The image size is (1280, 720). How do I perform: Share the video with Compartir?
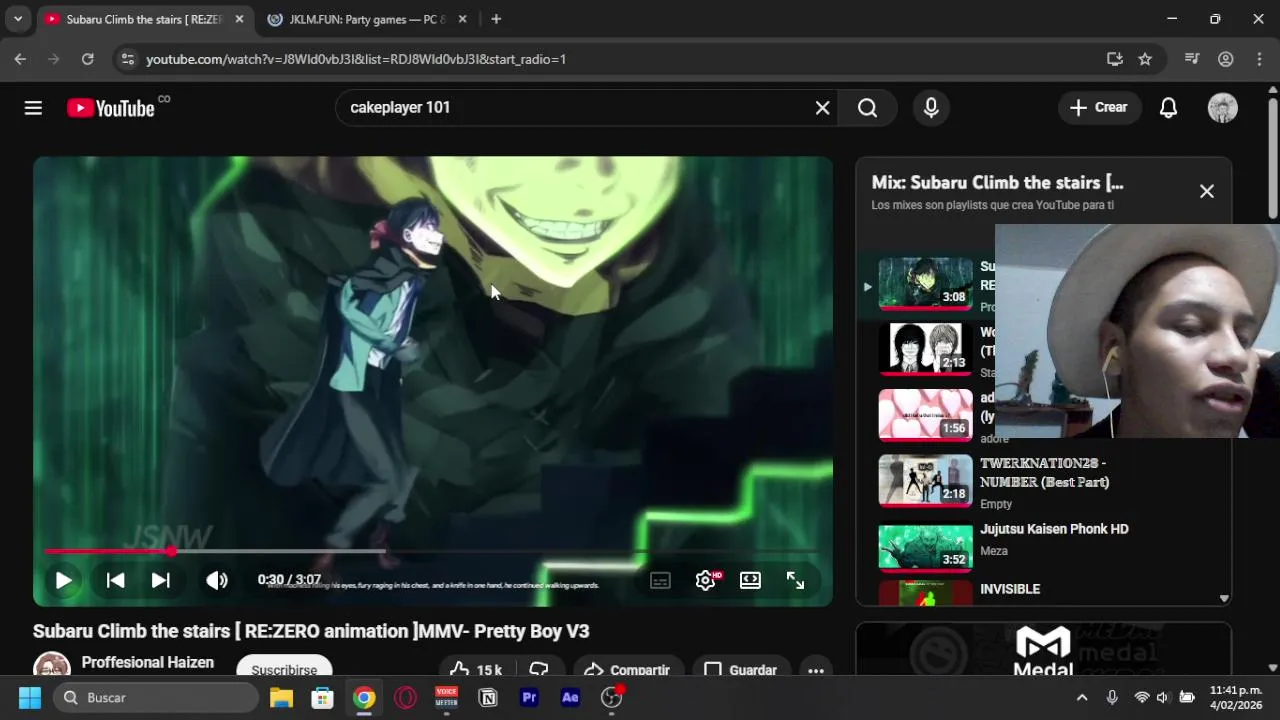627,669
